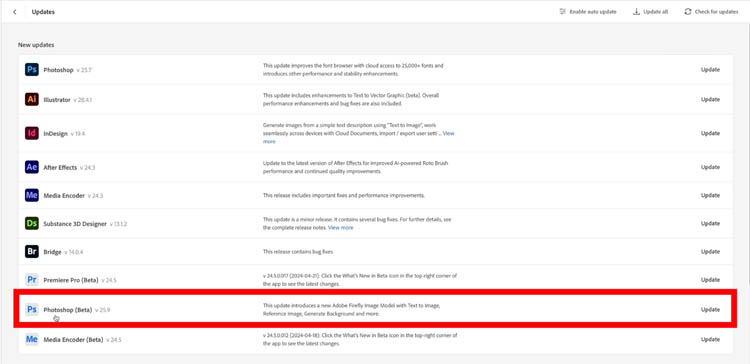Update Substance 3D Designer
Viewport: 750px width, 364px height.
(x=710, y=223)
